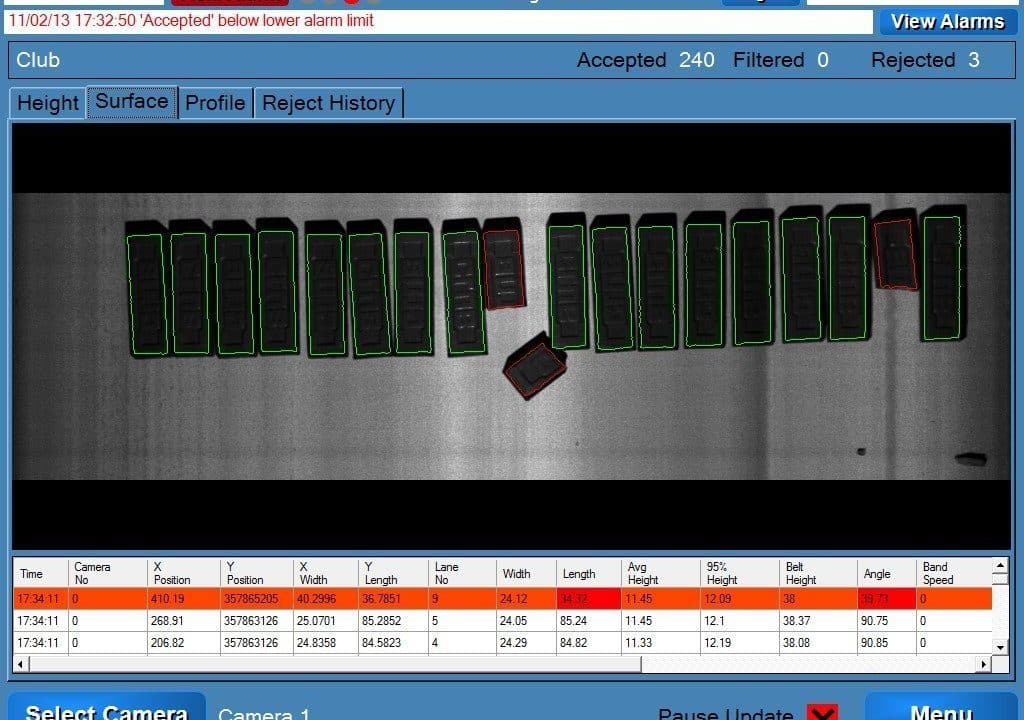Click the Avg Height column header

pyautogui.click(x=643, y=573)
